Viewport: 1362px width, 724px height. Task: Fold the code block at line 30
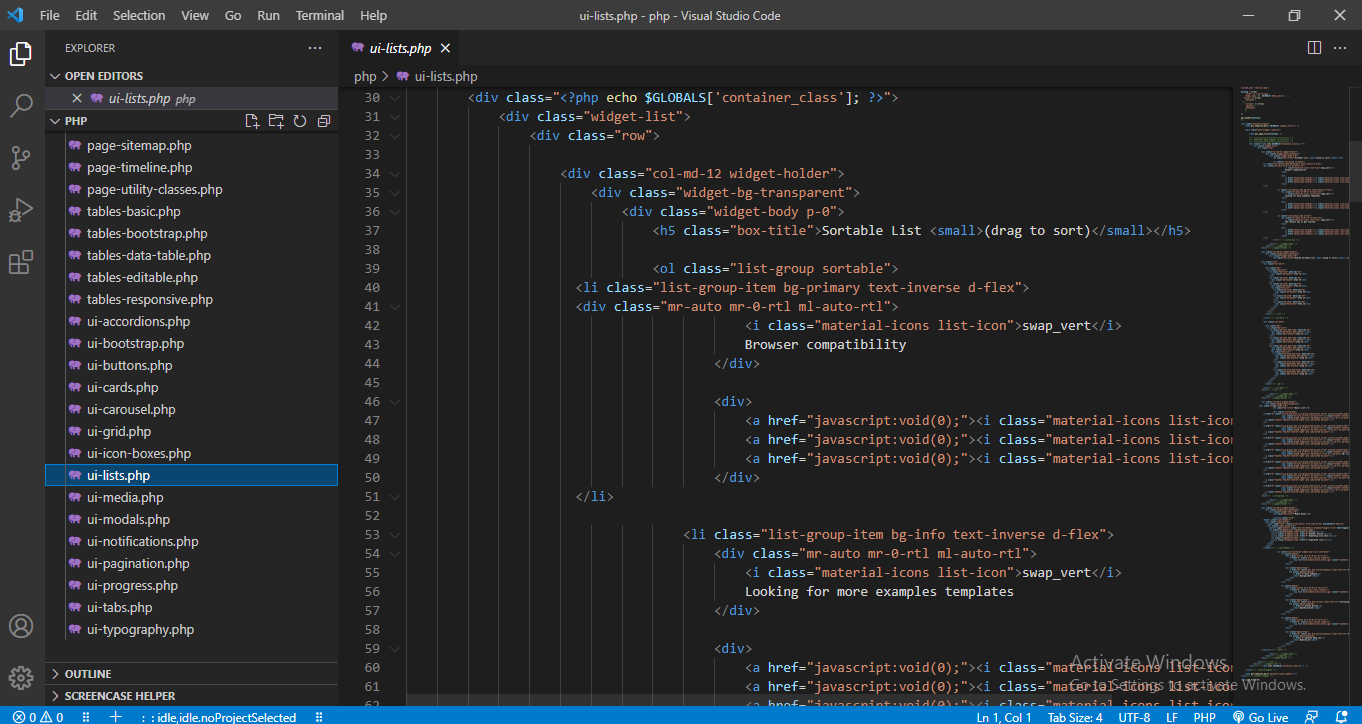click(x=393, y=97)
